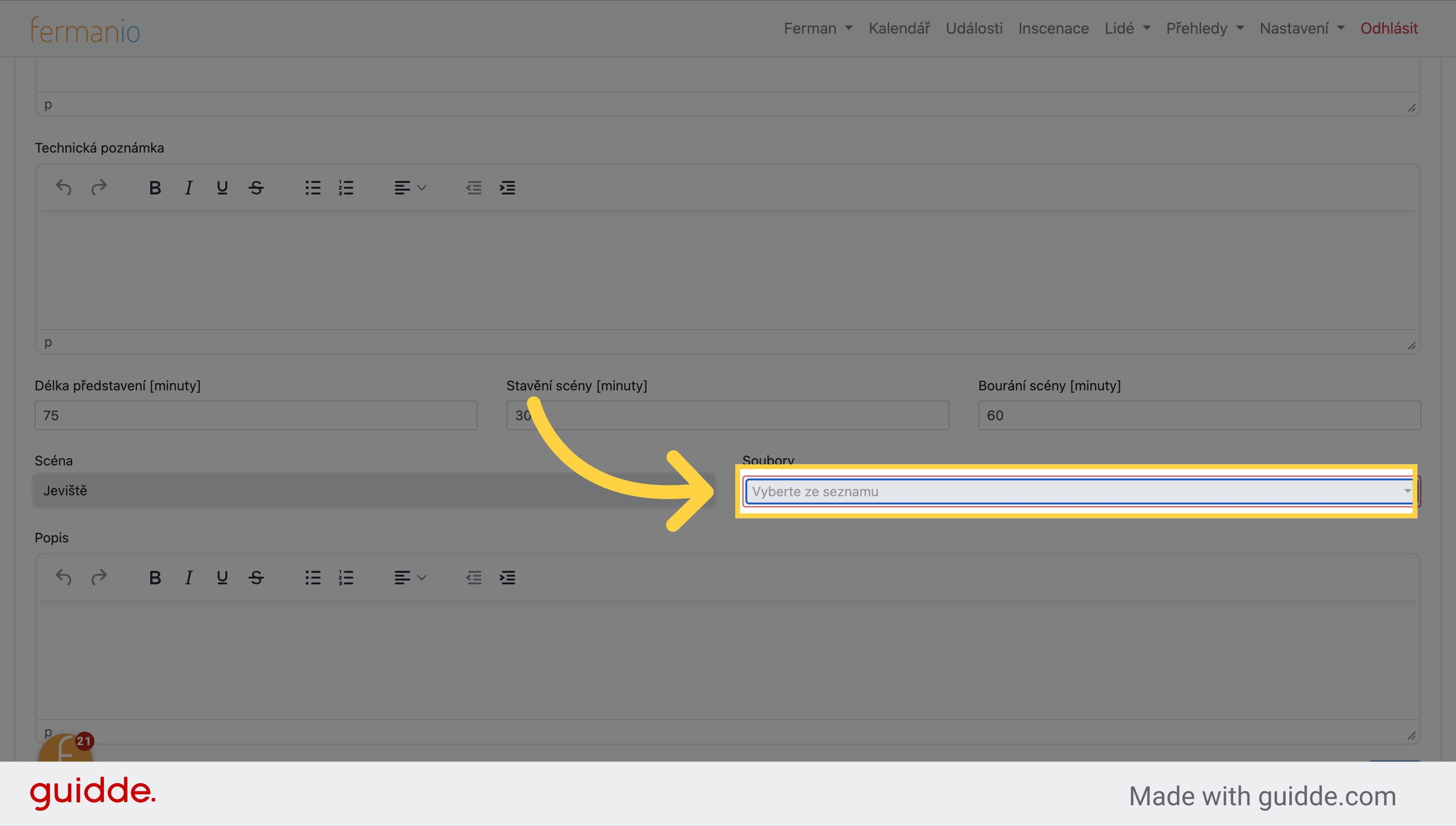1456x826 pixels.
Task: Toggle bold in Technická poznámka editor
Action: pos(155,187)
